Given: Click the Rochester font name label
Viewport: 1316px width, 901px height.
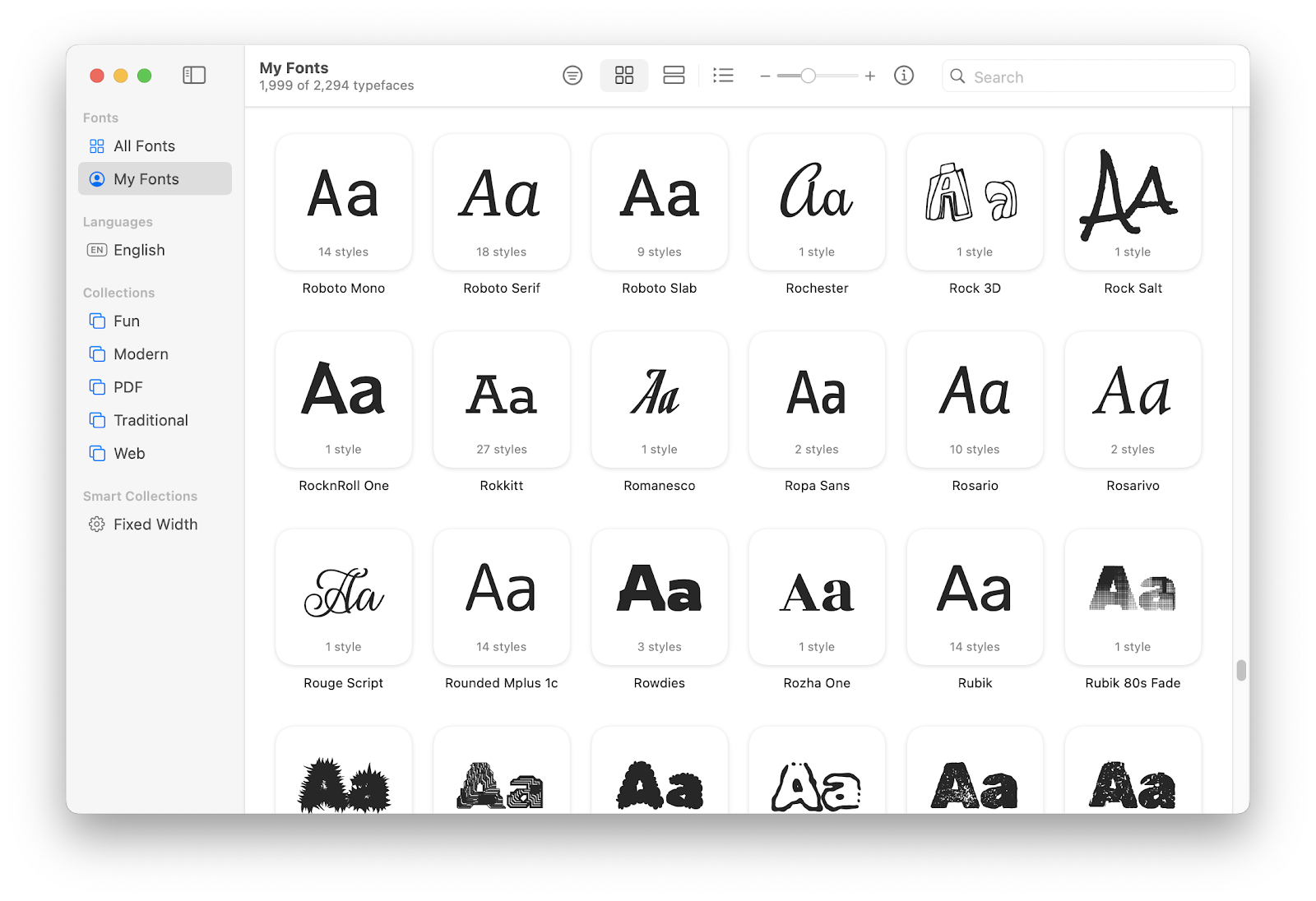Looking at the screenshot, I should (x=817, y=289).
